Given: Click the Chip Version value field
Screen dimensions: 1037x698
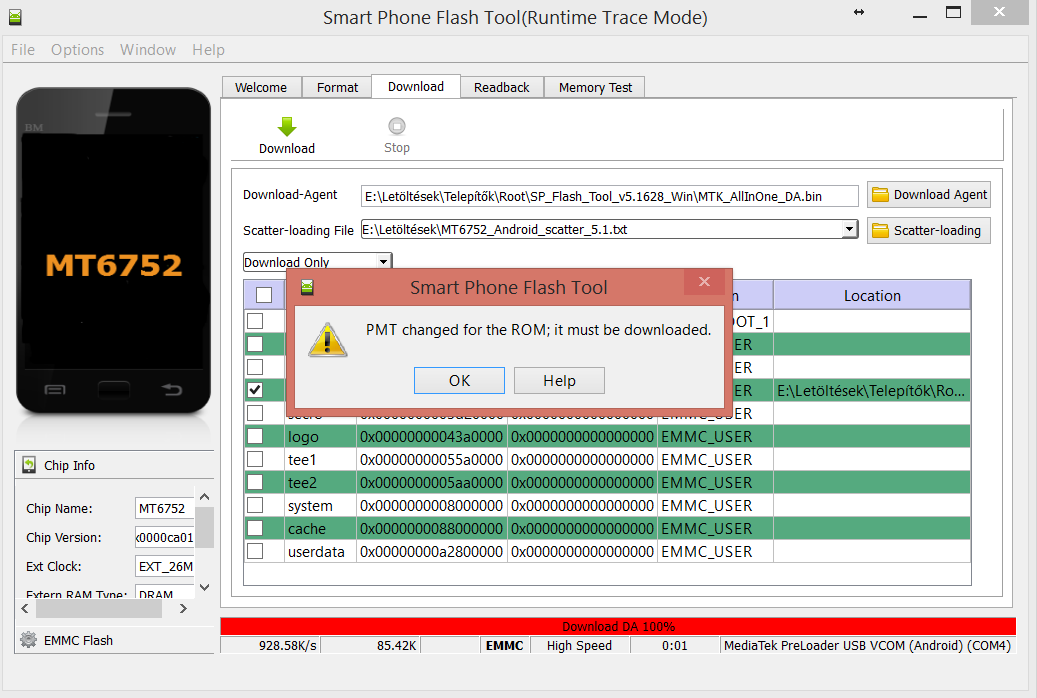Looking at the screenshot, I should pos(164,537).
